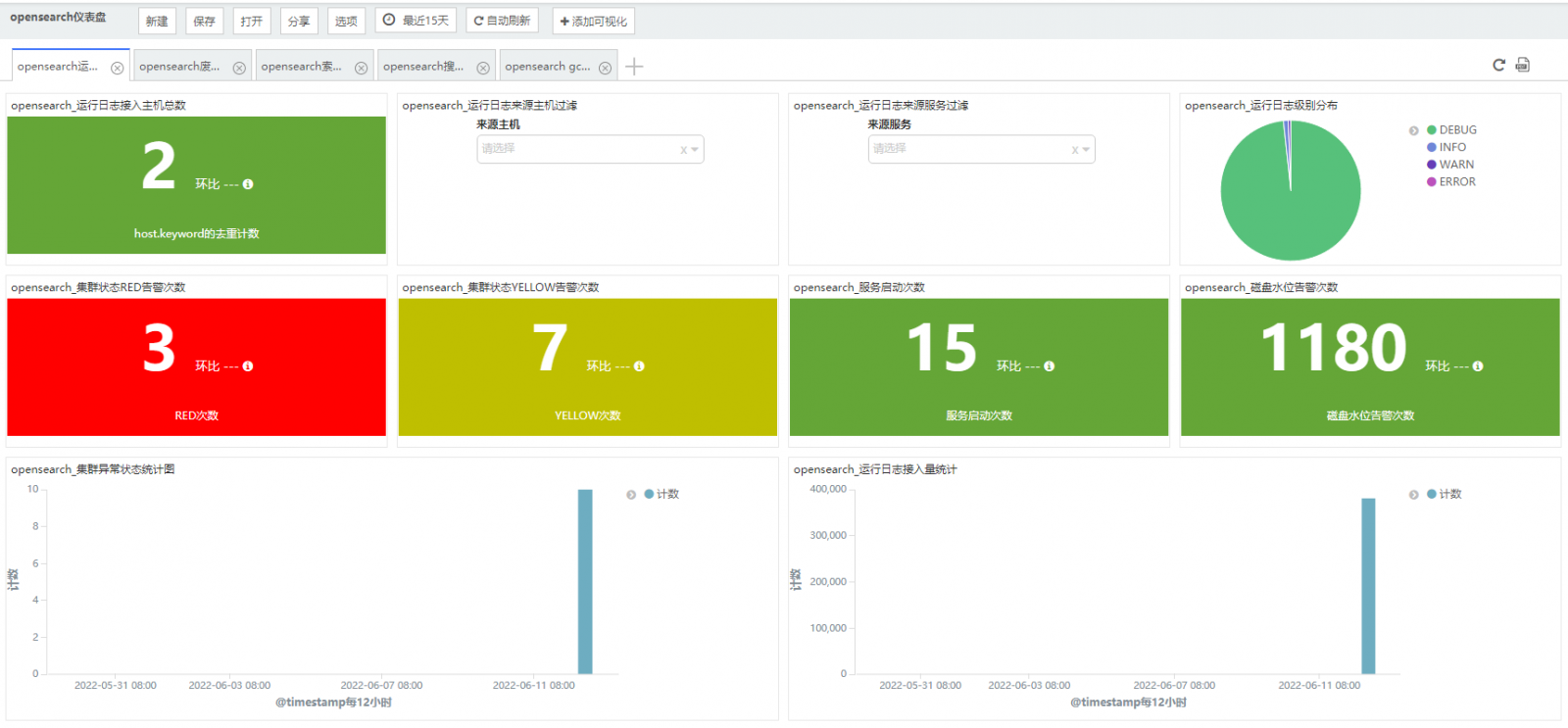Click the PDF export icon

click(1522, 65)
